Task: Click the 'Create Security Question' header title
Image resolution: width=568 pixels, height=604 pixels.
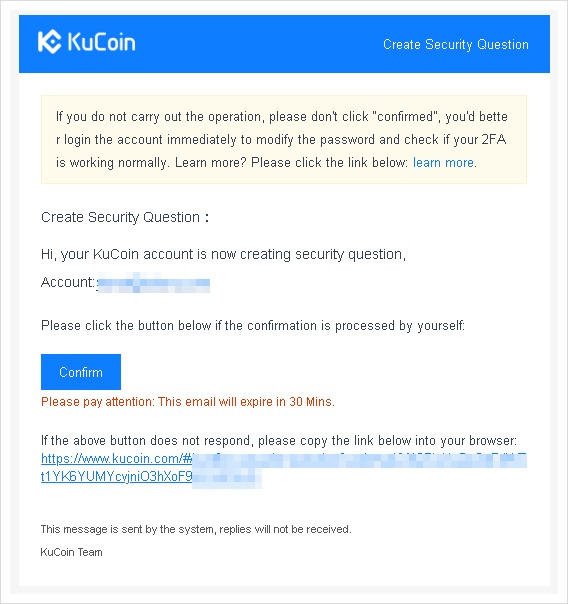Action: click(x=456, y=45)
